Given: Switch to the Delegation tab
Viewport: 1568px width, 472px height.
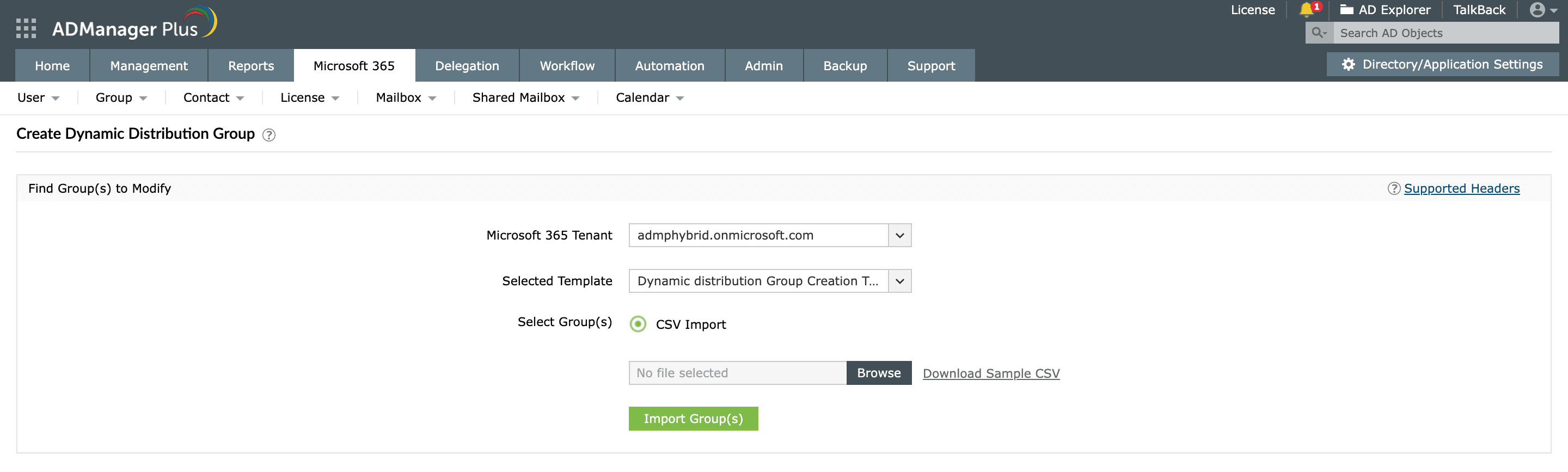Looking at the screenshot, I should pos(467,66).
